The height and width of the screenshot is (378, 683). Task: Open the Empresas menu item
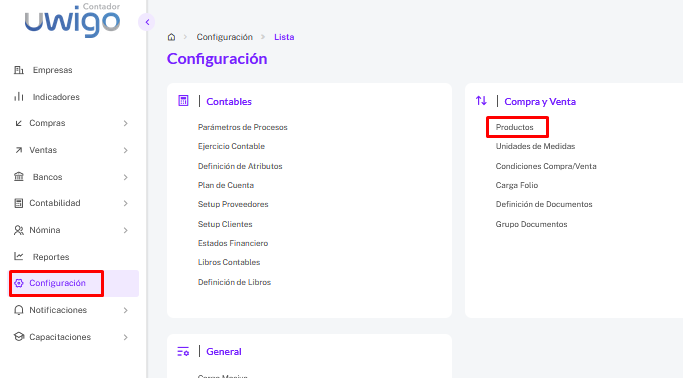(52, 70)
